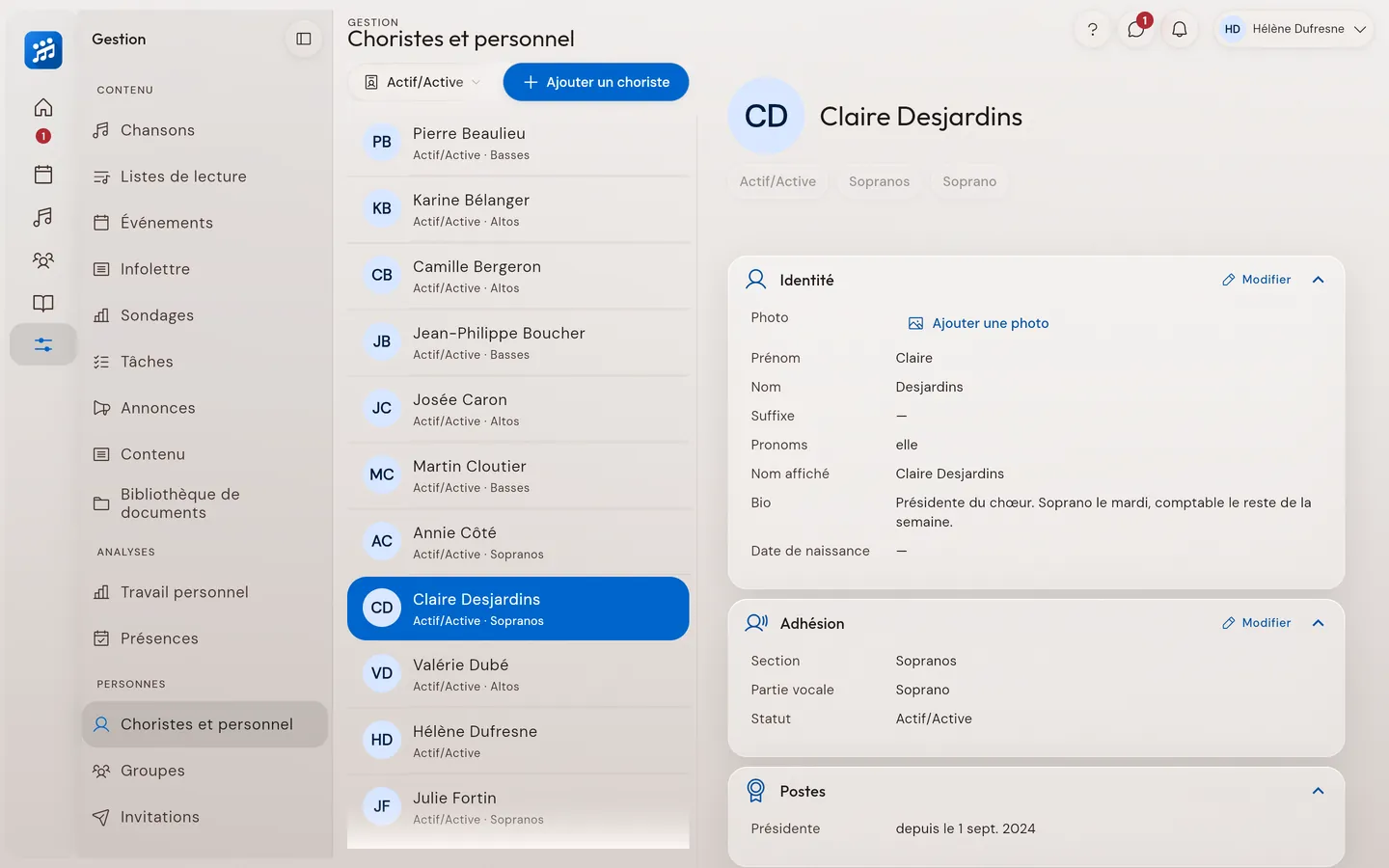The height and width of the screenshot is (868, 1389).
Task: Open the people group icon in the rail
Action: [x=43, y=260]
